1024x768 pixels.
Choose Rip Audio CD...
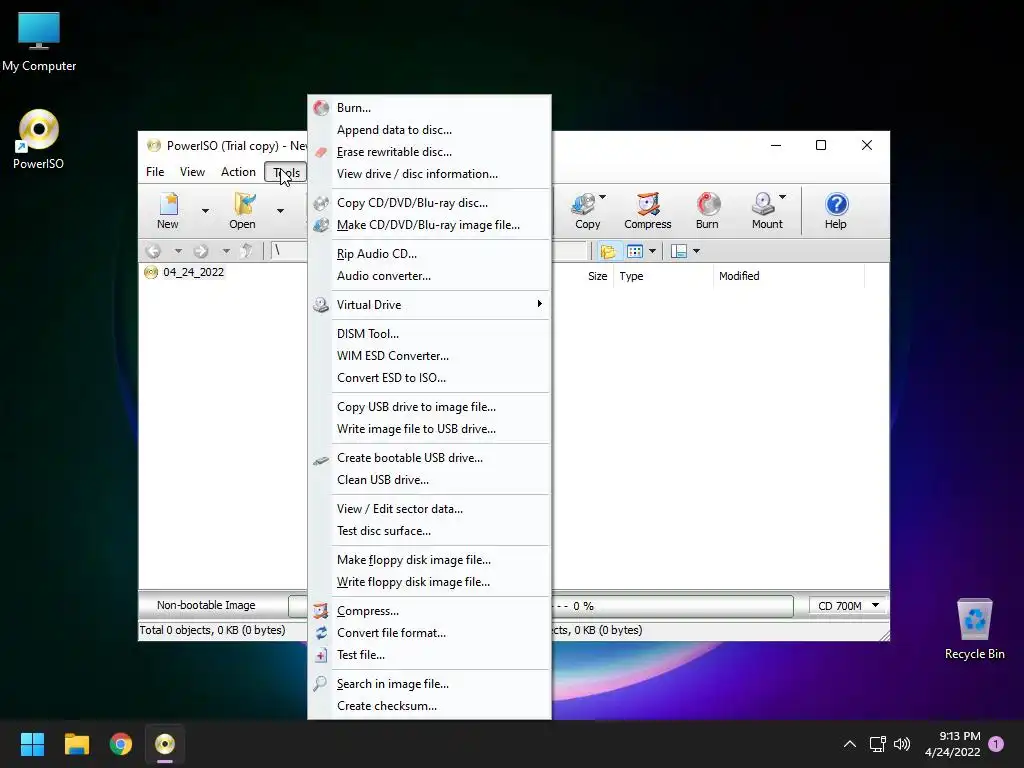[x=429, y=254]
